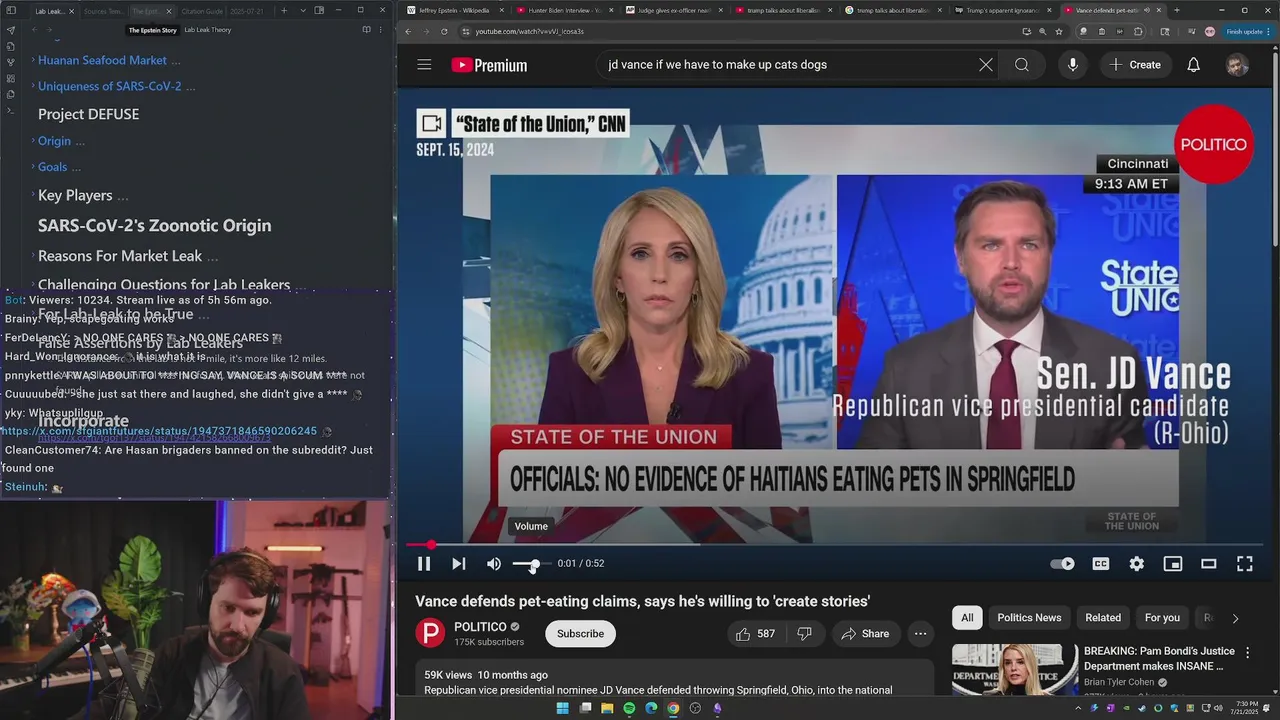Subscribe to POLITICO channel
The width and height of the screenshot is (1280, 720).
tap(580, 634)
